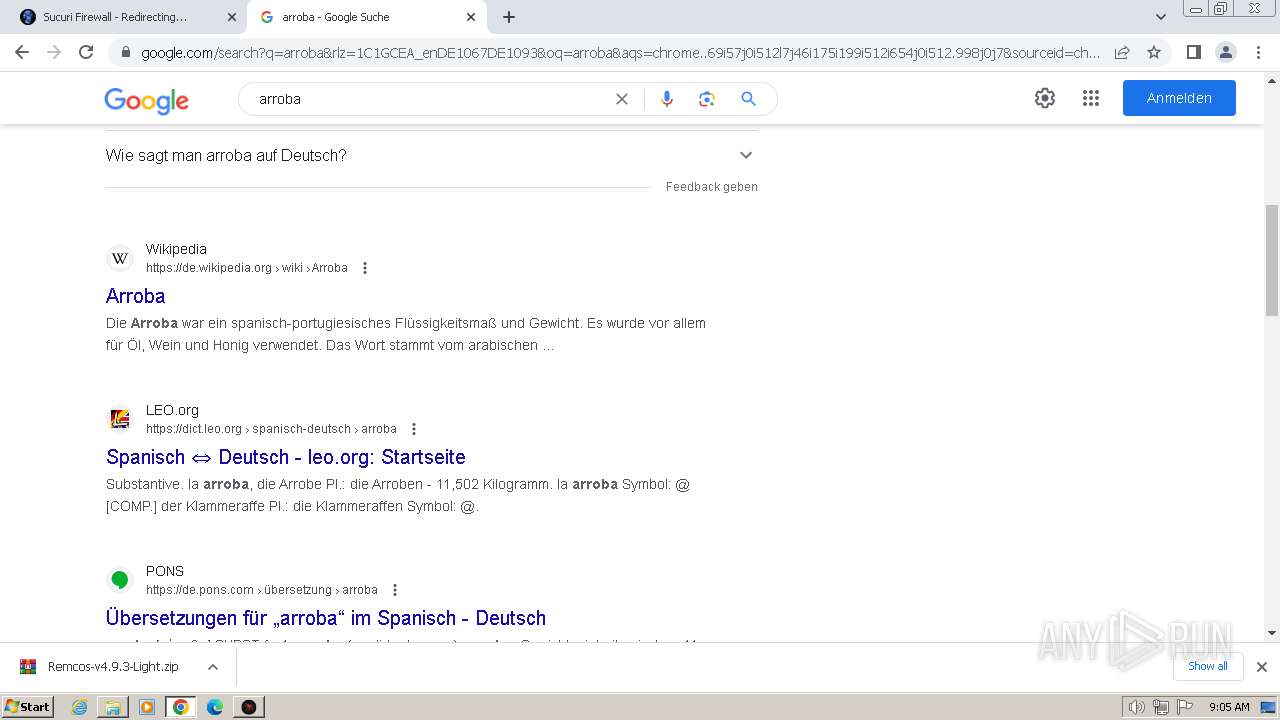
Task: Open Wikipedia result title Arroba
Action: click(136, 296)
